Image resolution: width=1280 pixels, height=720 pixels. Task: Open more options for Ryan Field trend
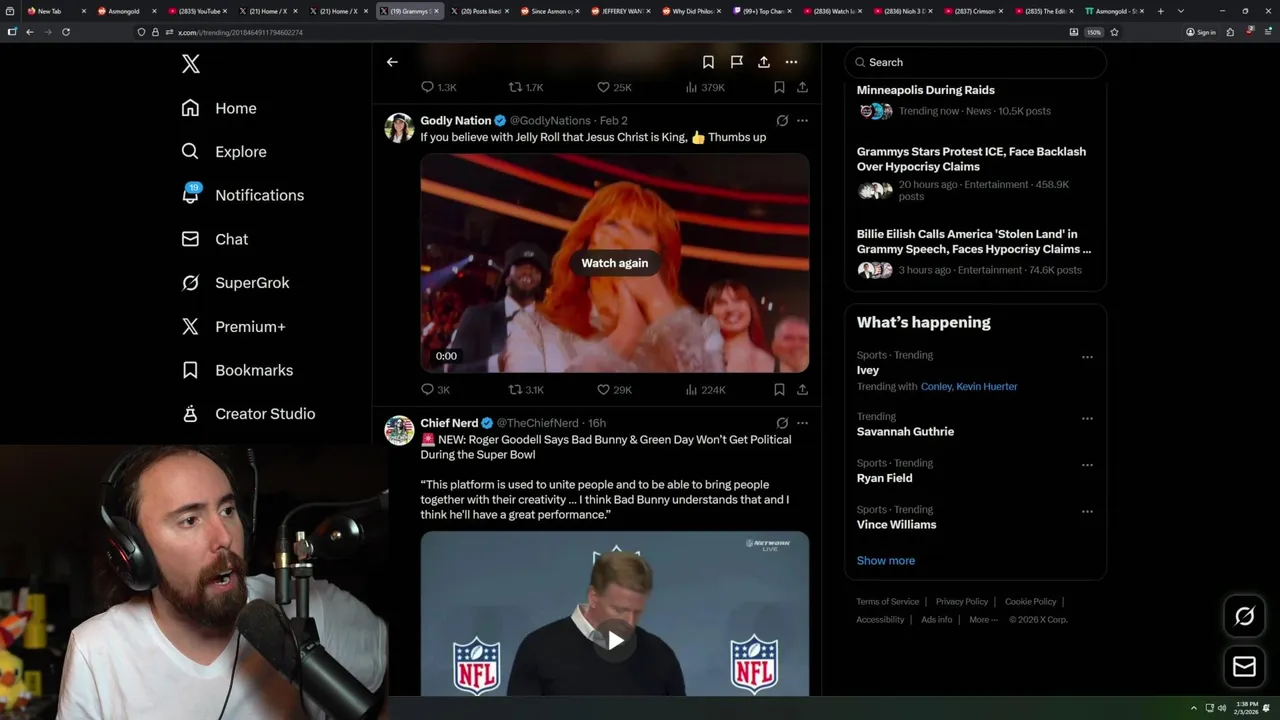(1087, 465)
